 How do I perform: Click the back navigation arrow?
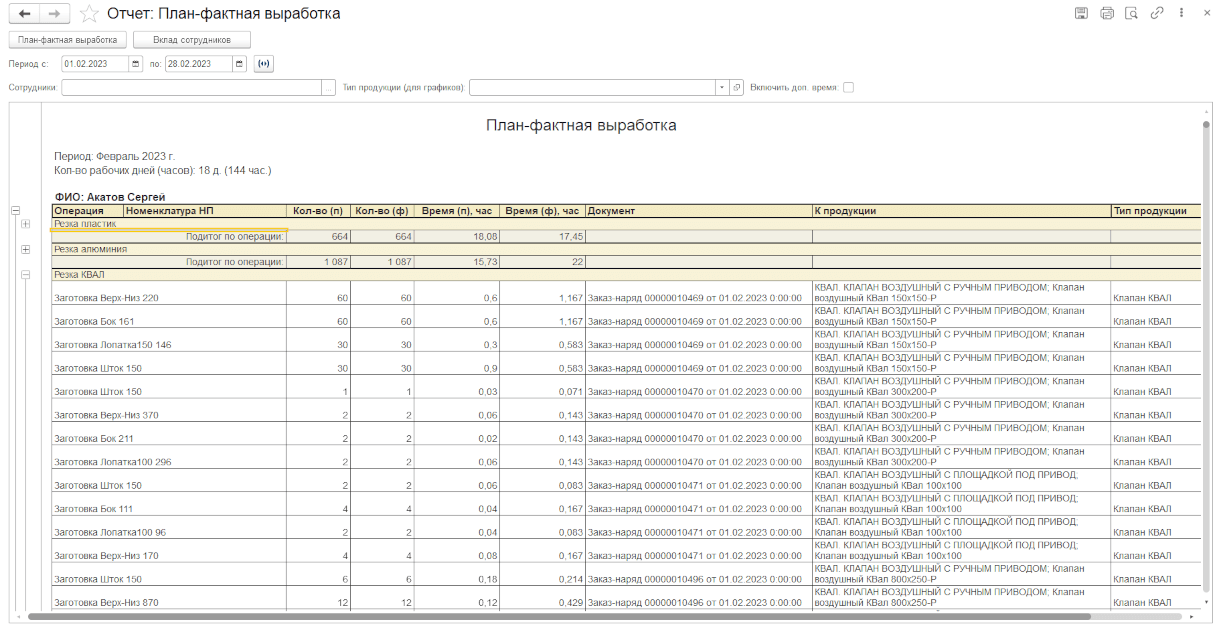coord(24,14)
